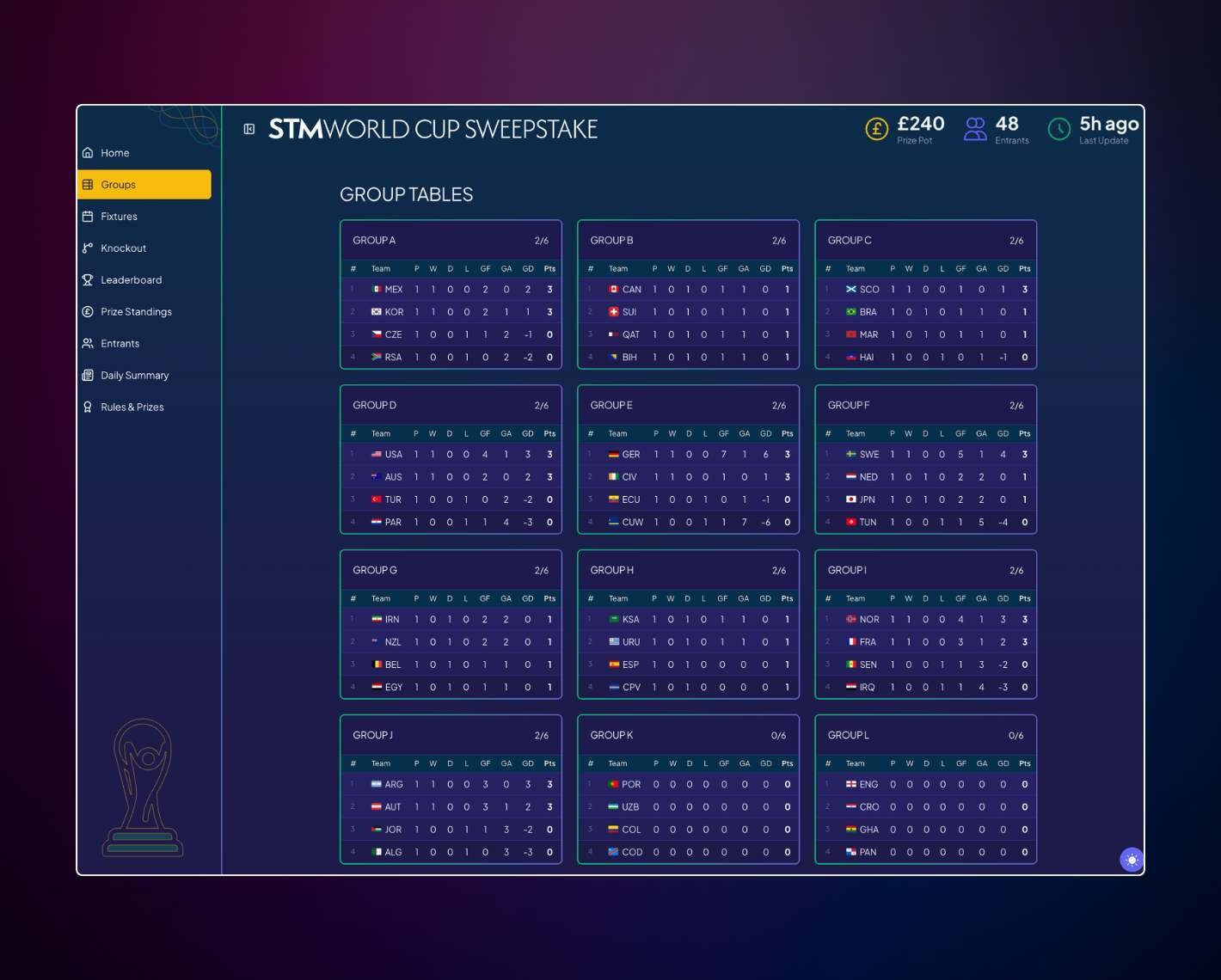Click the GROUP TABLES heading
The width and height of the screenshot is (1221, 980).
pos(407,194)
